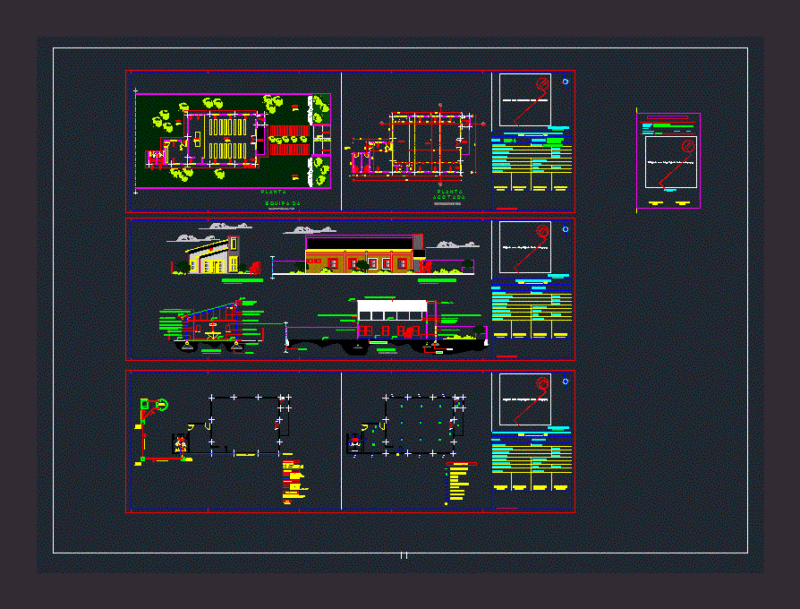
Task: Click the PLANTA ACOTADA drawing title
Action: 448,194
